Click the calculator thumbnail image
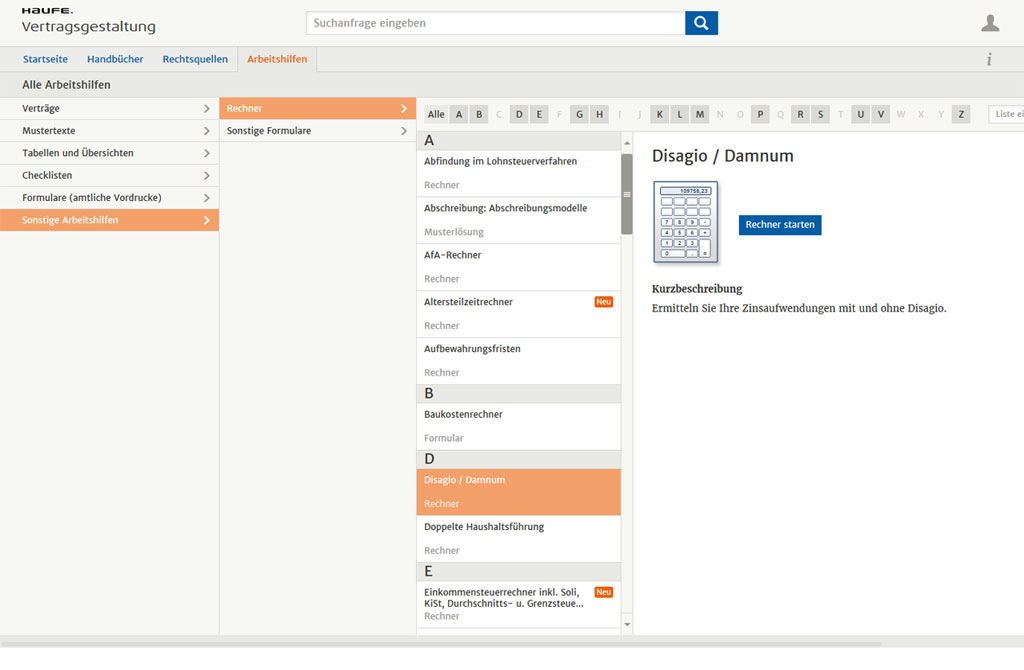The height and width of the screenshot is (670, 1024). 685,222
